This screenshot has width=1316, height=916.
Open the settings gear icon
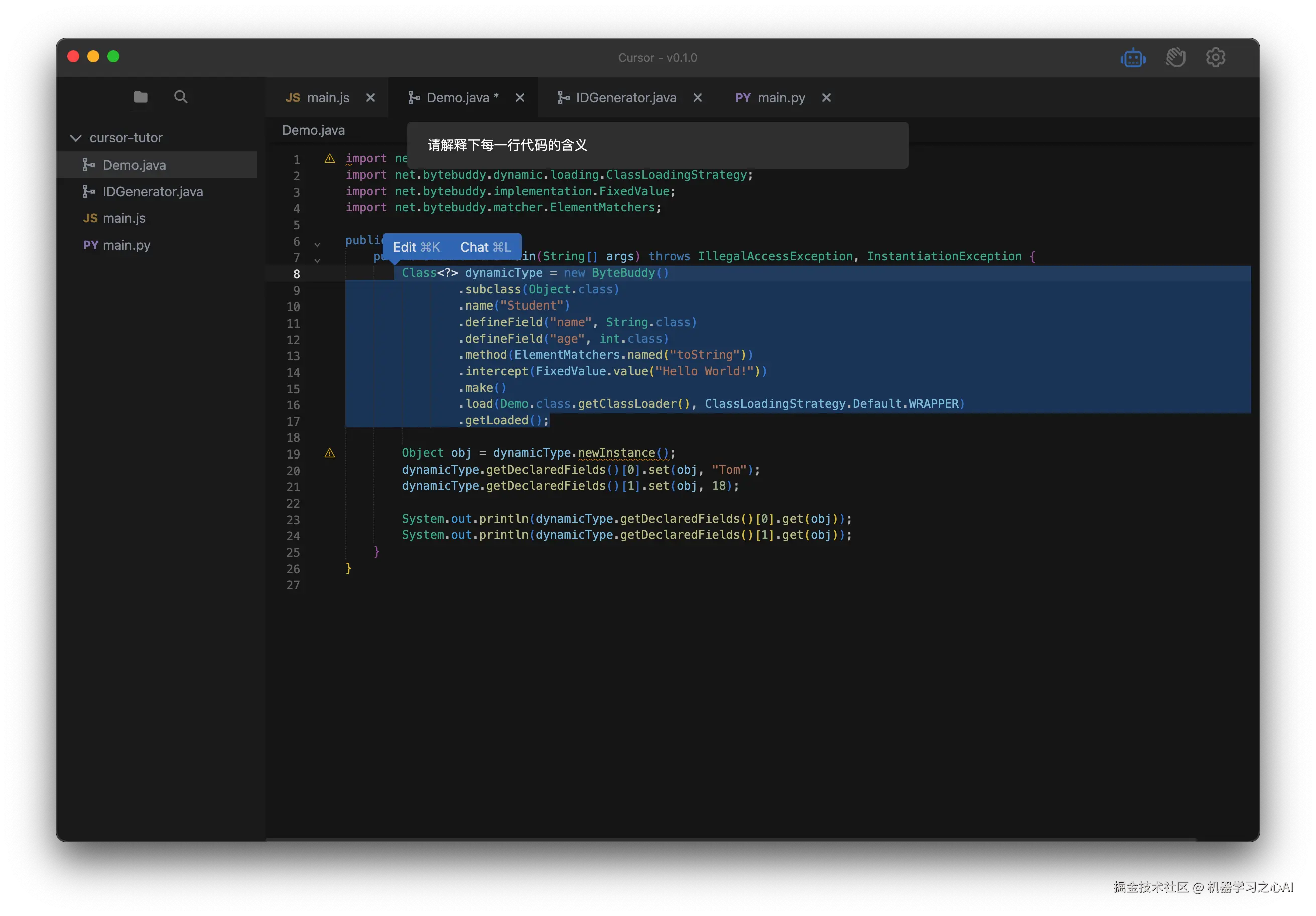[1215, 57]
